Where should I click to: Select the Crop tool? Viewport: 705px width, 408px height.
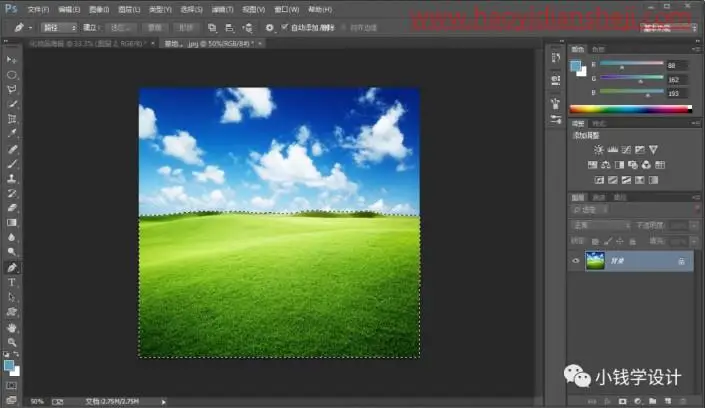[11, 119]
